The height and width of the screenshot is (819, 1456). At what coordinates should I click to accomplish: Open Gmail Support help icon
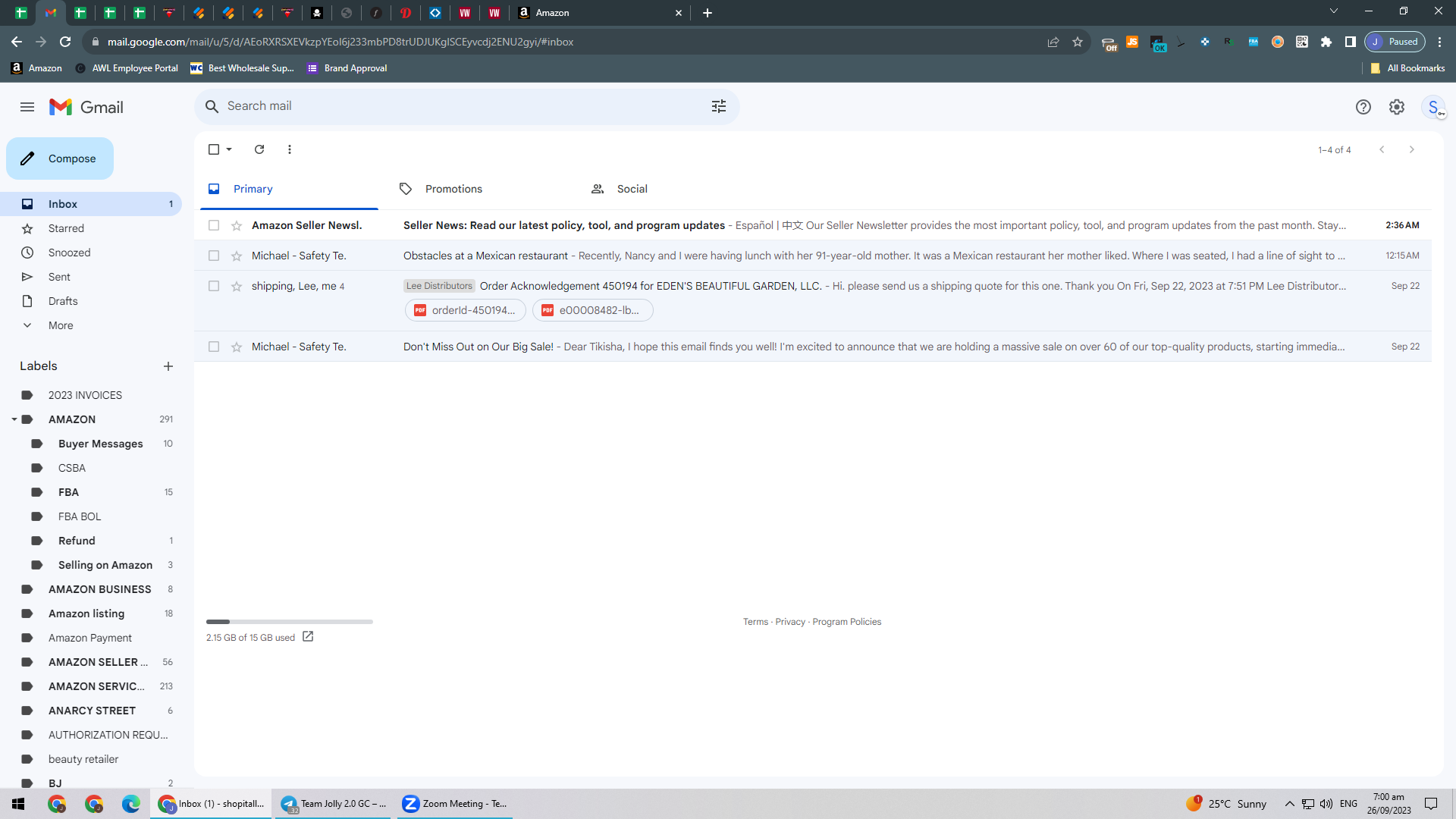pos(1363,107)
